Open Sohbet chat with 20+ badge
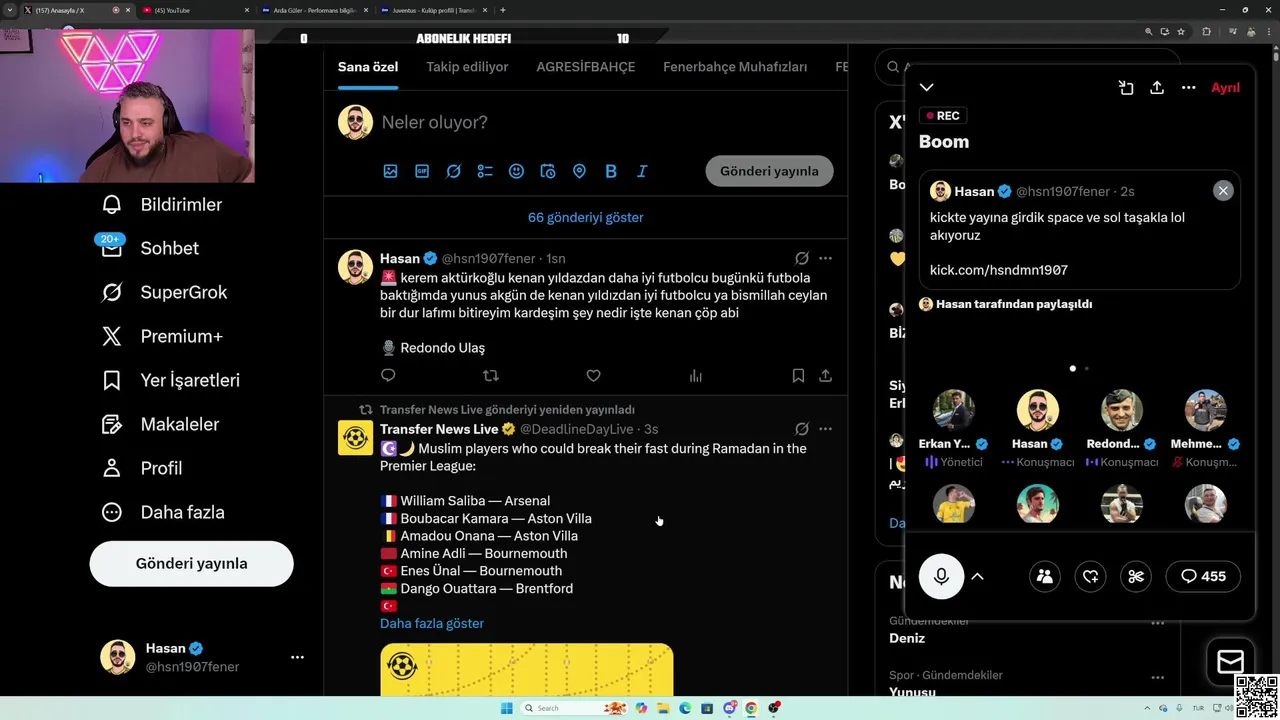Image resolution: width=1280 pixels, height=720 pixels. [x=150, y=248]
